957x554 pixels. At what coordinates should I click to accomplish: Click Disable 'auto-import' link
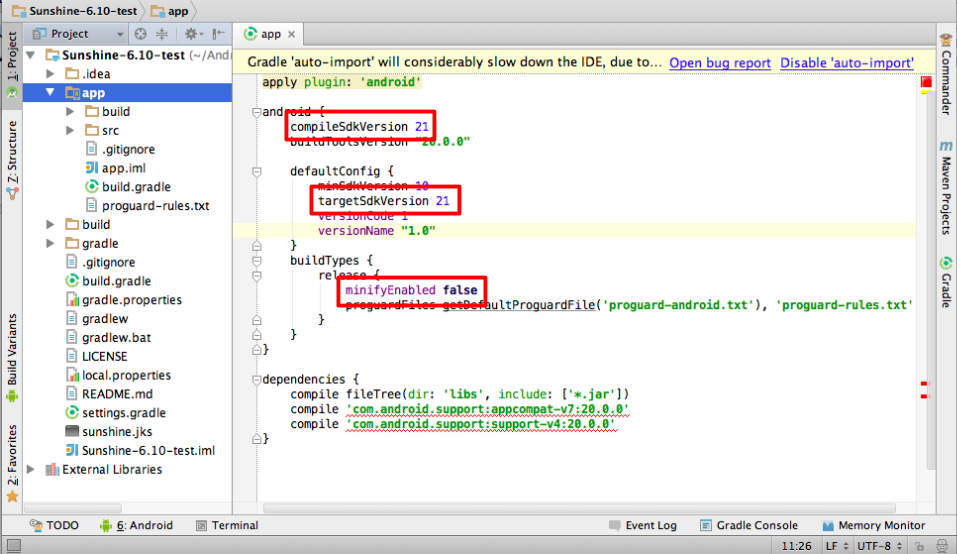pyautogui.click(x=847, y=63)
